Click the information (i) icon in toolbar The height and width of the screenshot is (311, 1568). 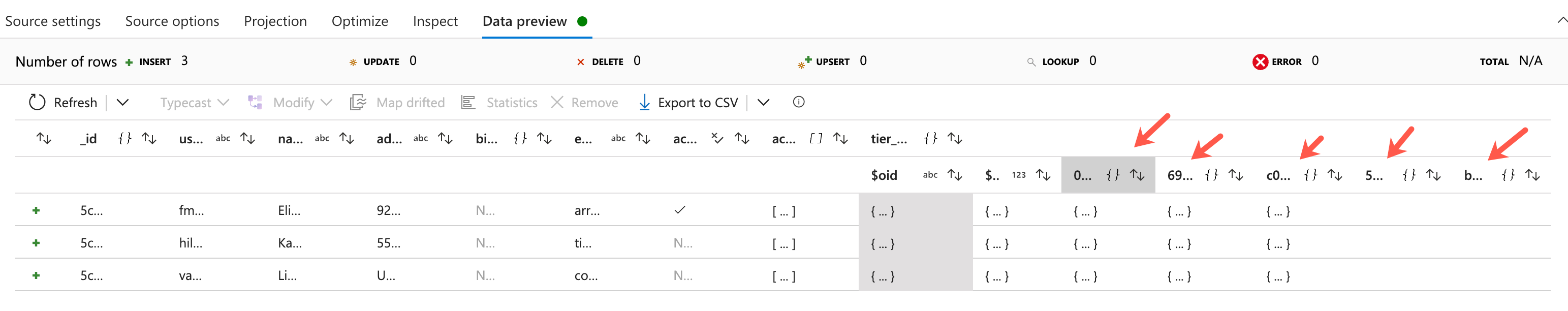798,102
